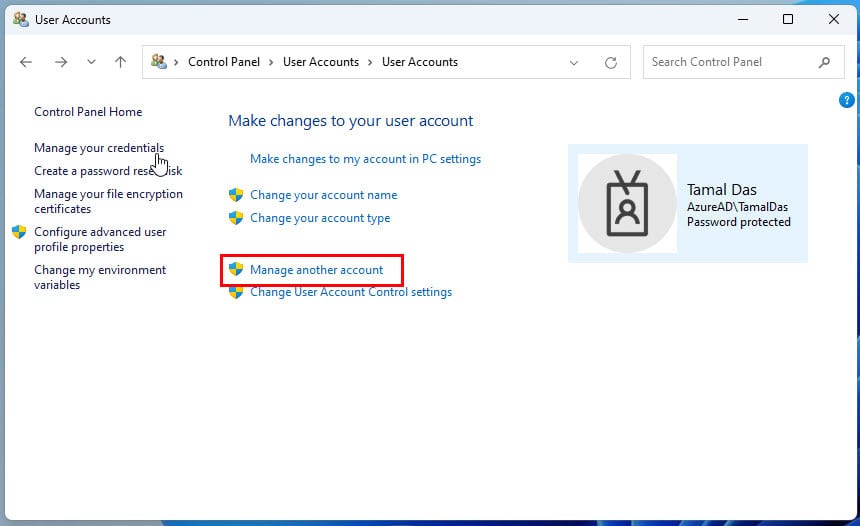
Task: Select first User Accounts breadcrumb segment
Action: 321,62
